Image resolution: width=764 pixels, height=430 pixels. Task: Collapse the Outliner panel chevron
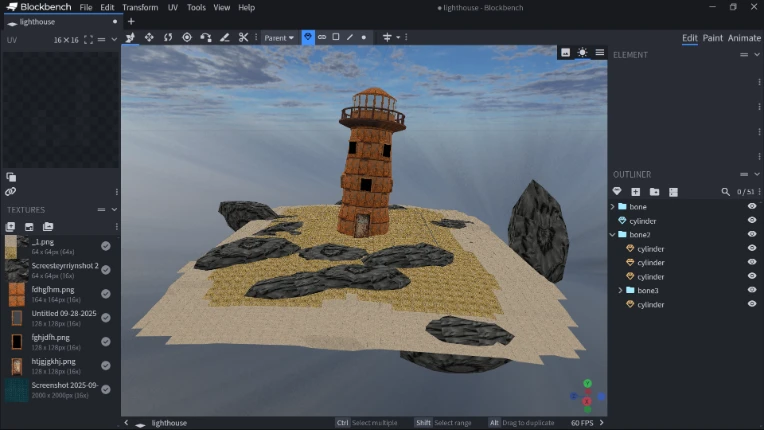tap(757, 174)
